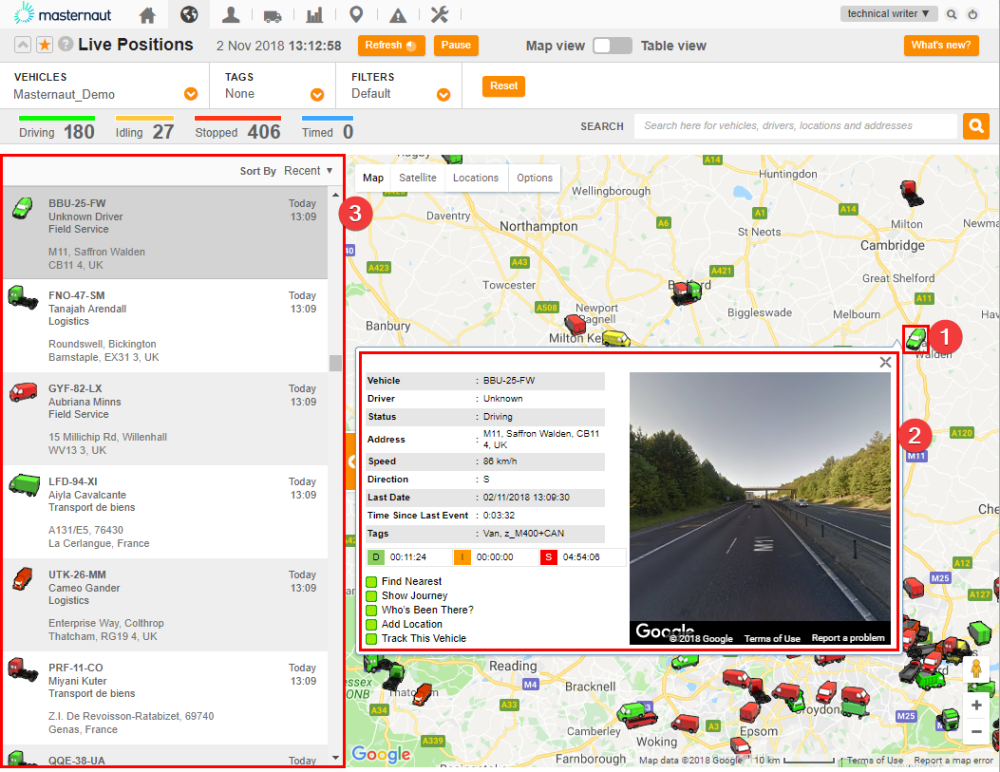Click the Street View pegman icon
Image resolution: width=1000 pixels, height=772 pixels.
[976, 669]
